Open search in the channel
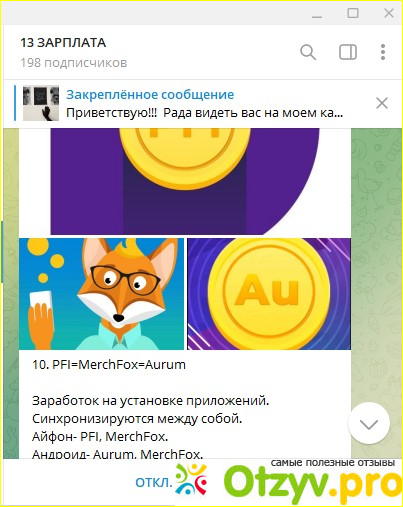The height and width of the screenshot is (507, 403). click(x=308, y=52)
